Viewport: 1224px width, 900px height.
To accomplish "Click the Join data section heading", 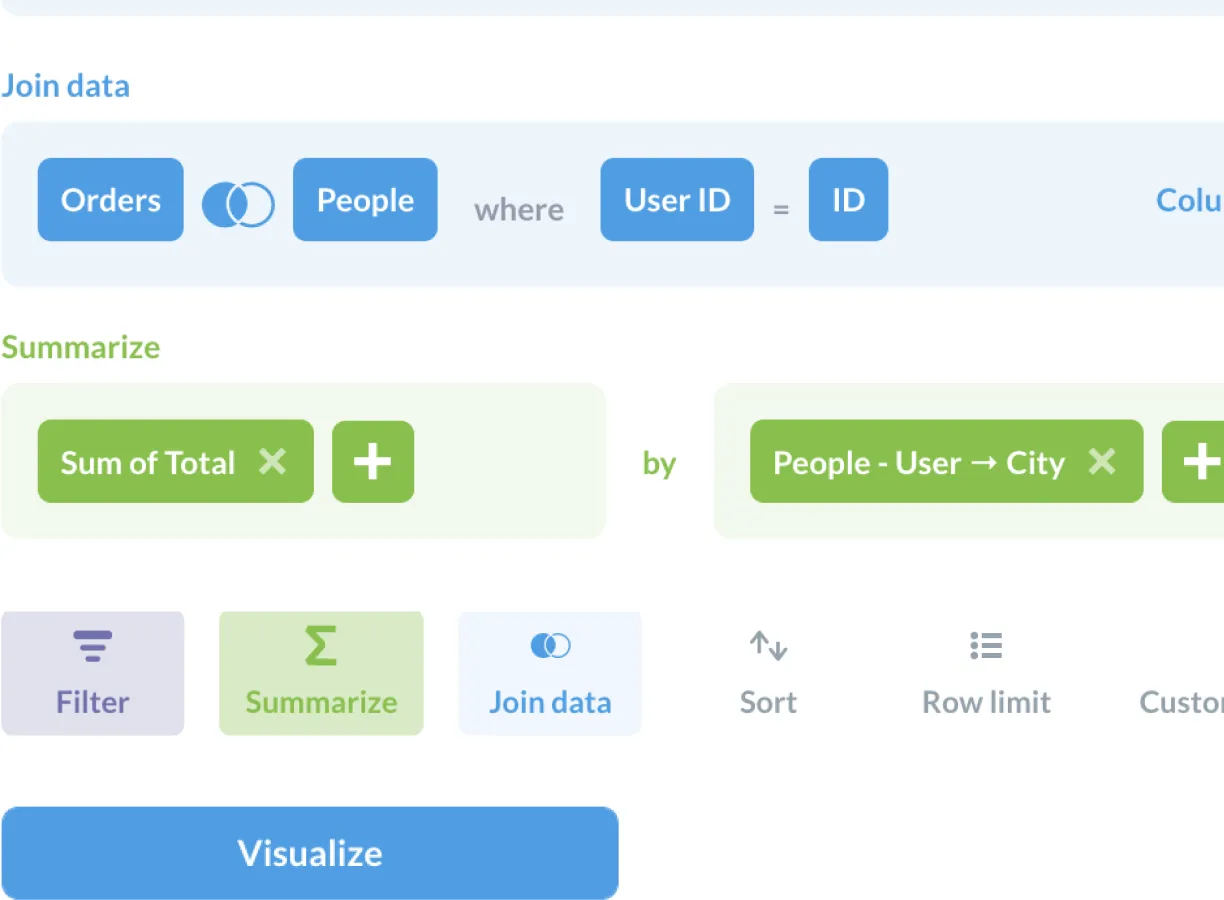I will coord(66,86).
